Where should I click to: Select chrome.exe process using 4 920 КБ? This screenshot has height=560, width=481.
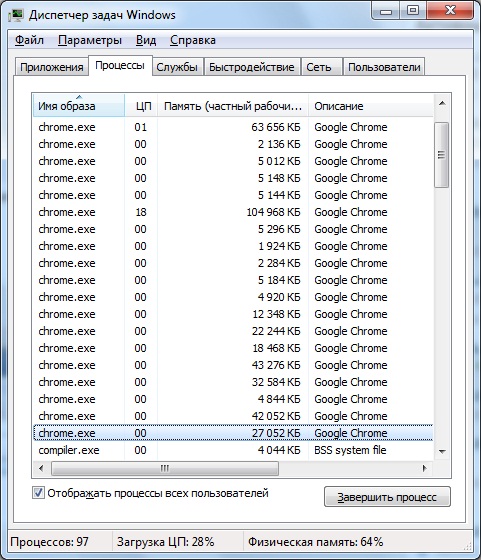[x=233, y=297]
